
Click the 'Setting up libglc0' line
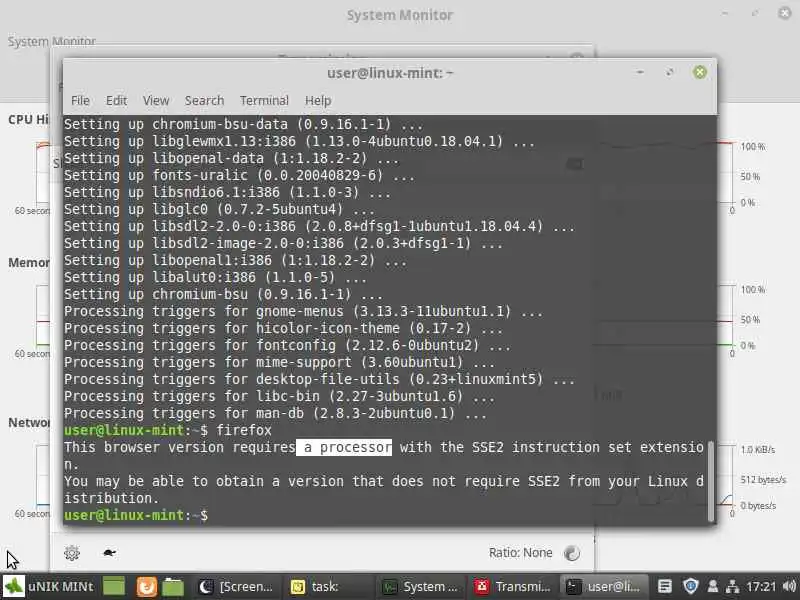[x=219, y=210]
